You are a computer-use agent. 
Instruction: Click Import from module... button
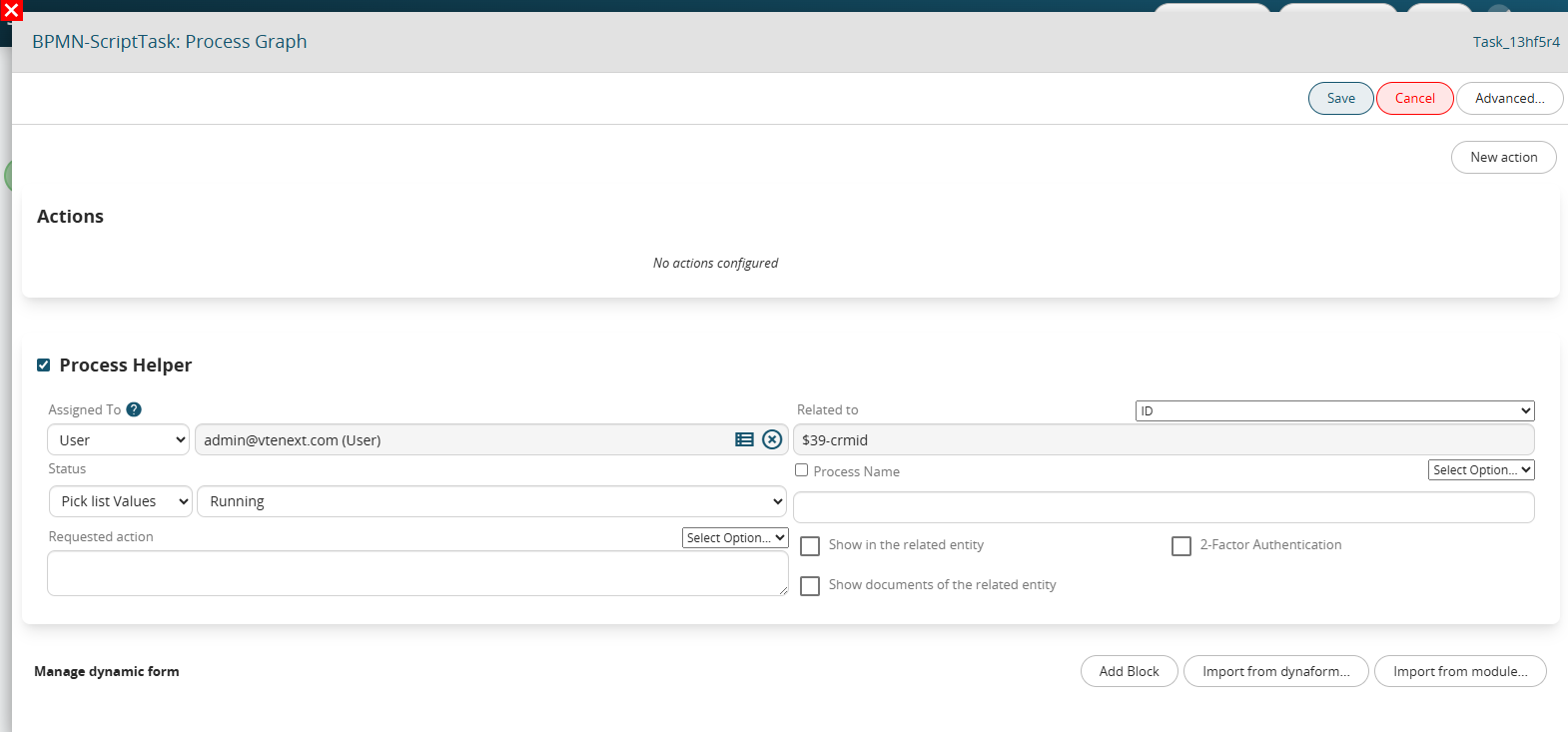tap(1460, 671)
